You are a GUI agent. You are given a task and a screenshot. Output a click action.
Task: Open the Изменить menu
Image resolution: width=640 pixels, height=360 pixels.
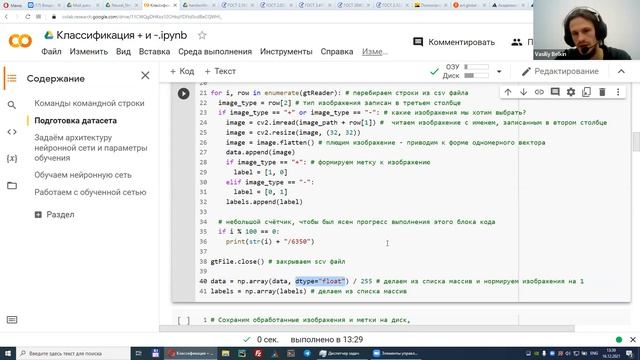coord(89,52)
